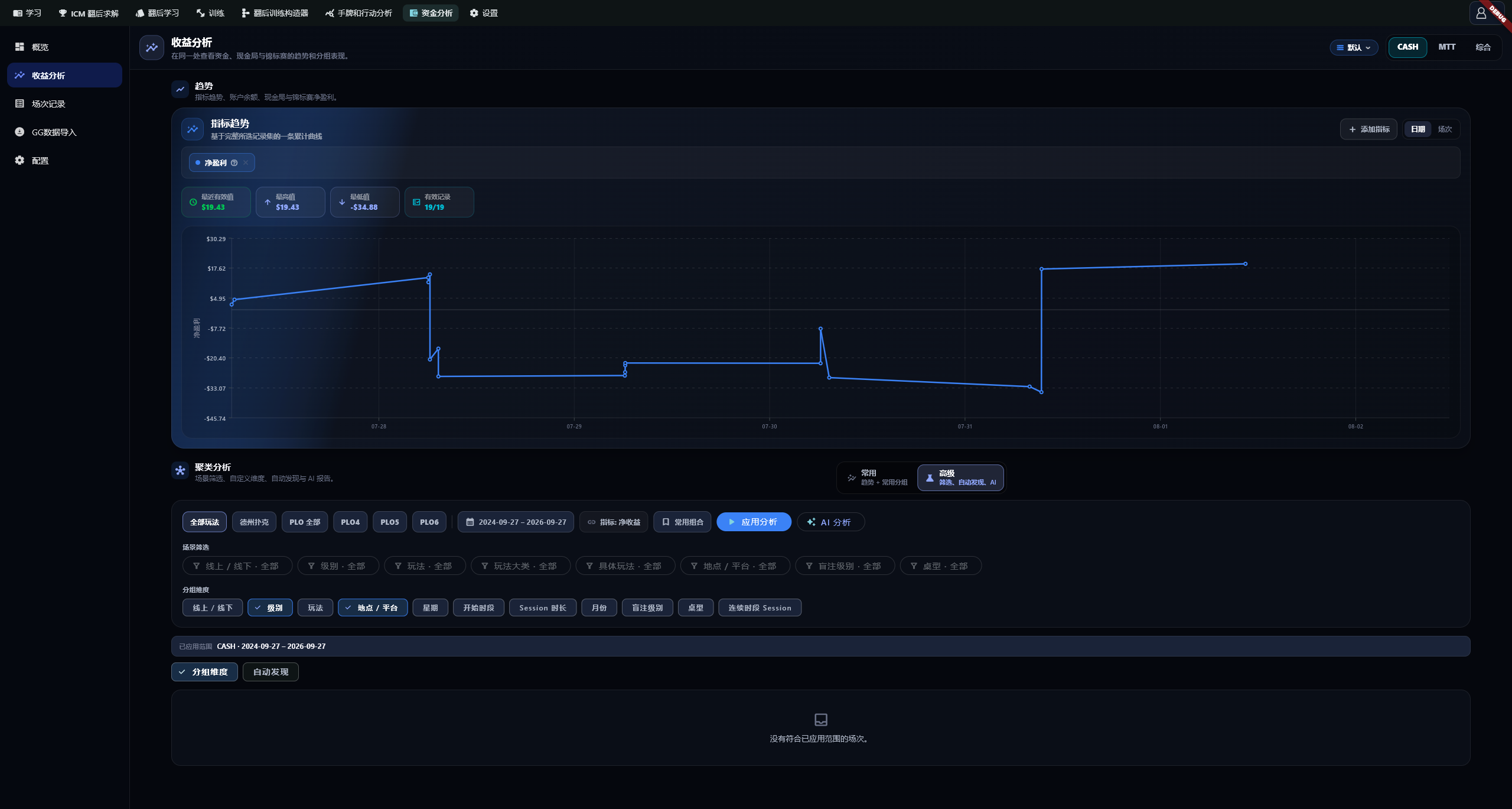Click help icon on 净盈利 chip
The image size is (1512, 809).
(234, 163)
